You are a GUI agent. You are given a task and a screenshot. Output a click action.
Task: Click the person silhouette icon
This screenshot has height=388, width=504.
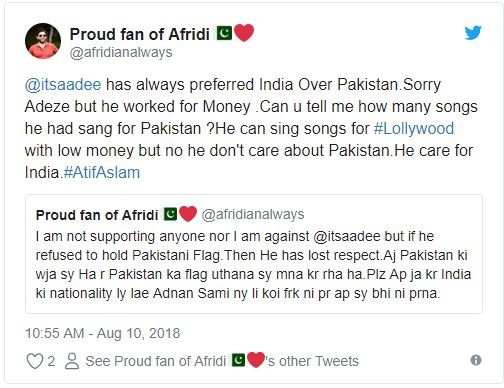[72, 361]
